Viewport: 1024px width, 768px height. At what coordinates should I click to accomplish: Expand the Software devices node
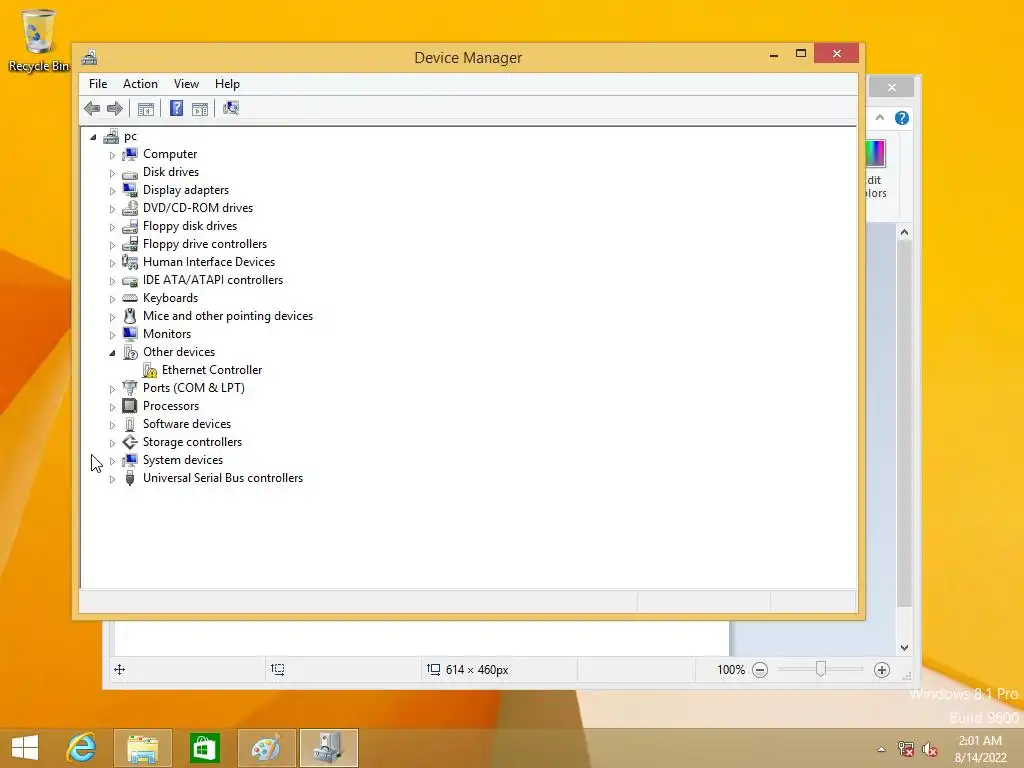pyautogui.click(x=112, y=425)
